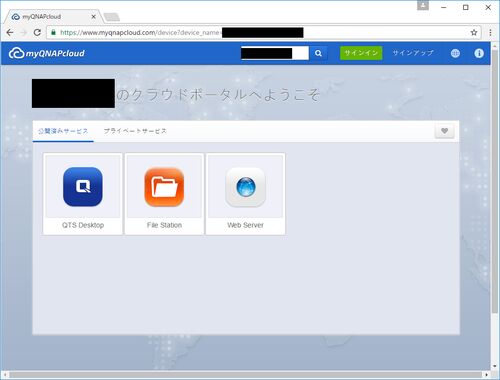Image resolution: width=500 pixels, height=380 pixels.
Task: Click the horizontal scrollbar at the bottom
Action: tap(247, 375)
